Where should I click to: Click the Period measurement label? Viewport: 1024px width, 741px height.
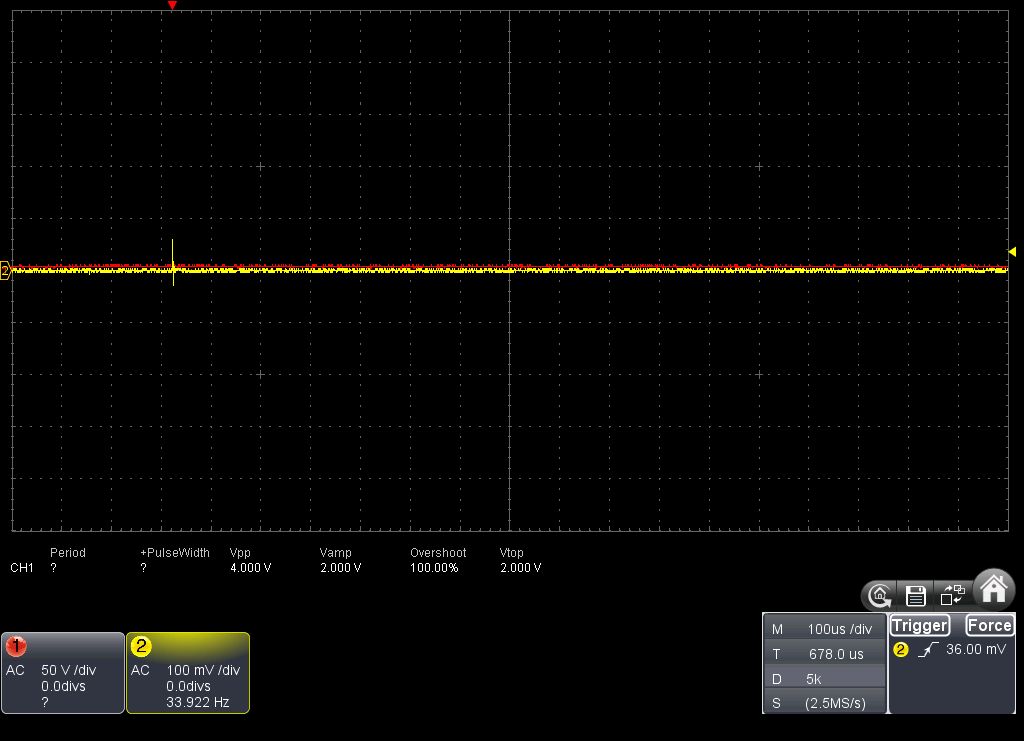point(68,552)
